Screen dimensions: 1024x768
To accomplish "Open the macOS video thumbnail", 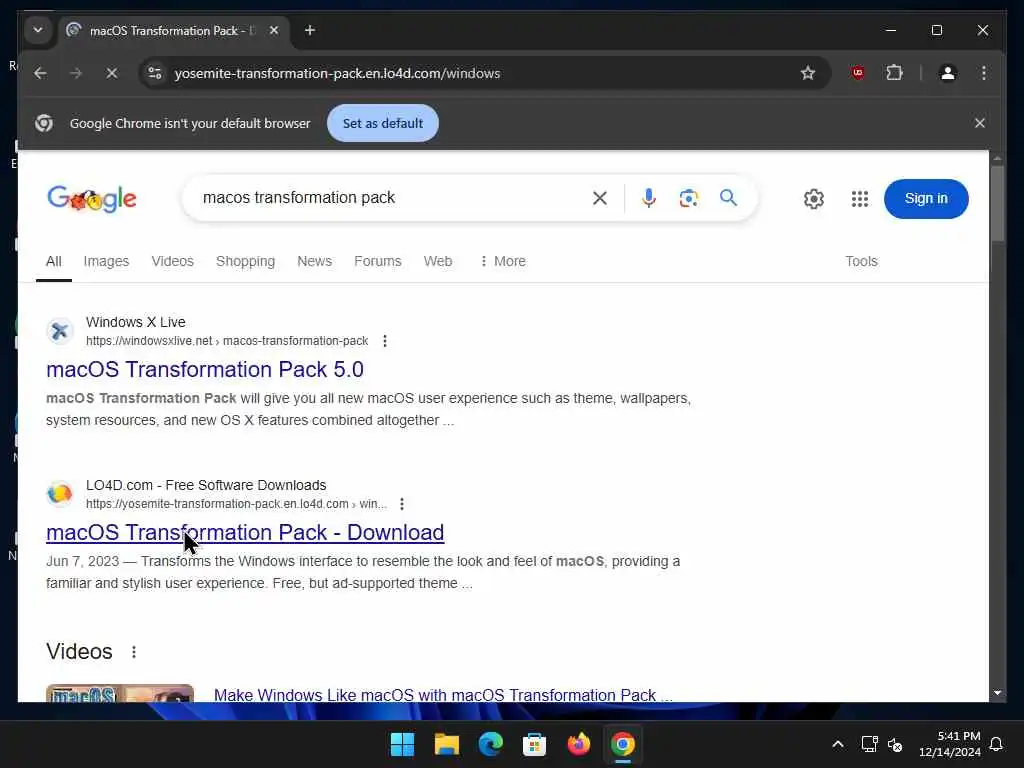I will tap(120, 693).
